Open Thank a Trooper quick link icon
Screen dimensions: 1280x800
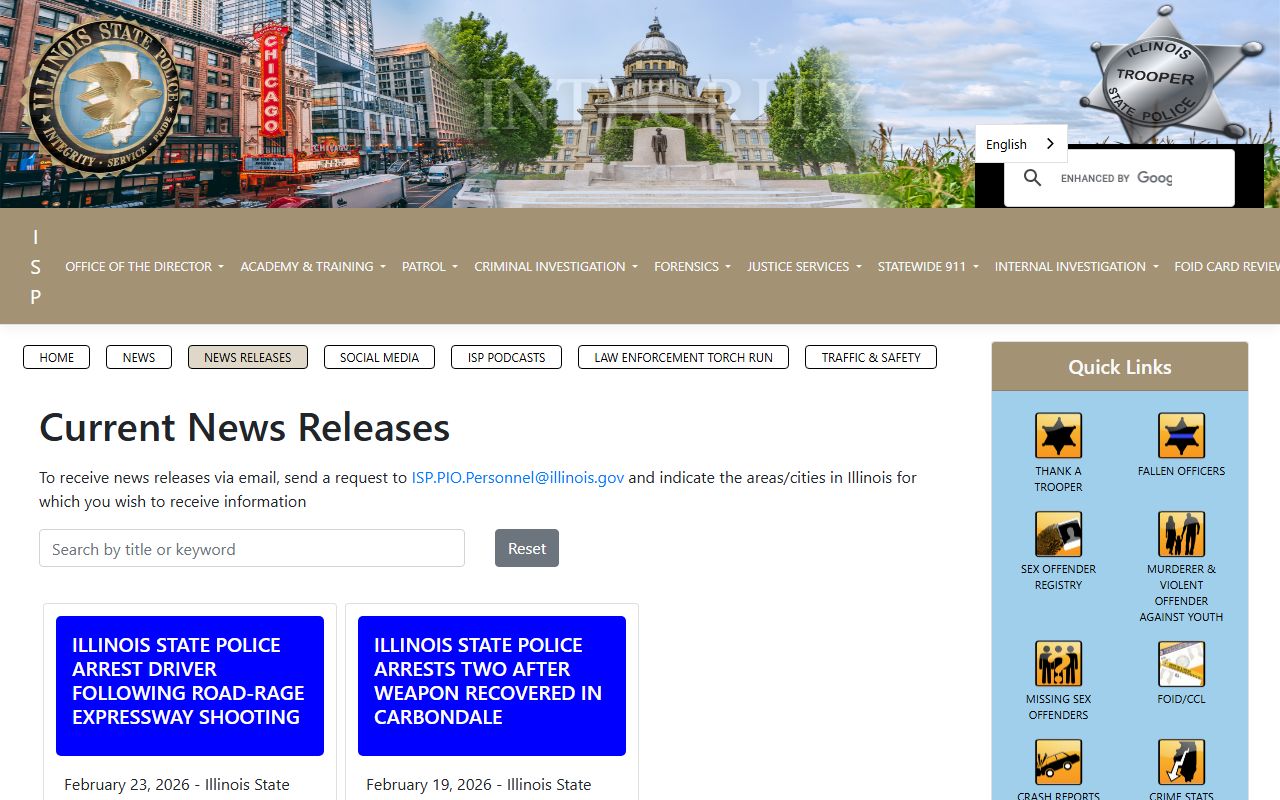[1058, 436]
